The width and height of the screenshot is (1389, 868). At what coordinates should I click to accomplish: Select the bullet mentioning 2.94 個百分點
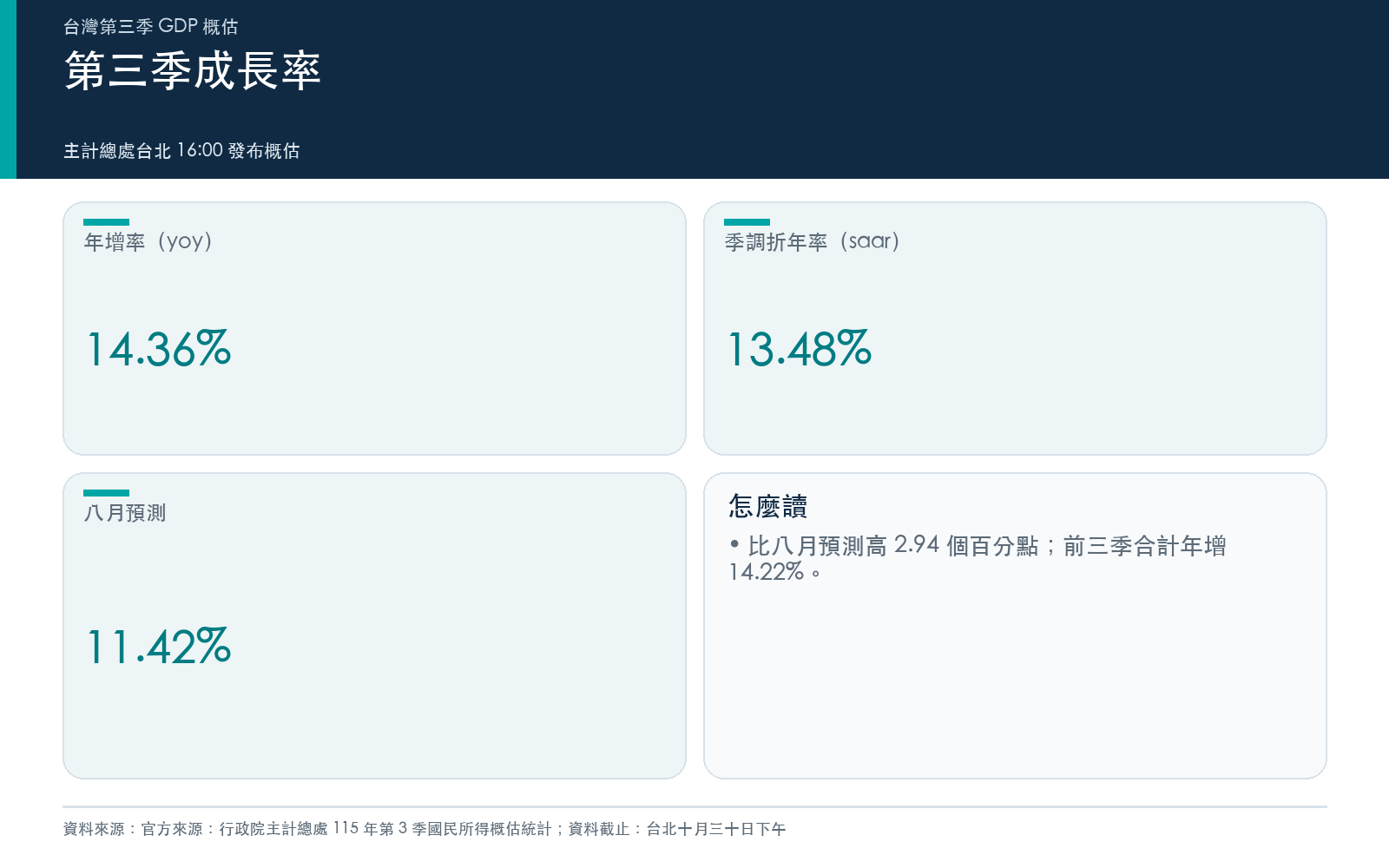click(x=978, y=558)
